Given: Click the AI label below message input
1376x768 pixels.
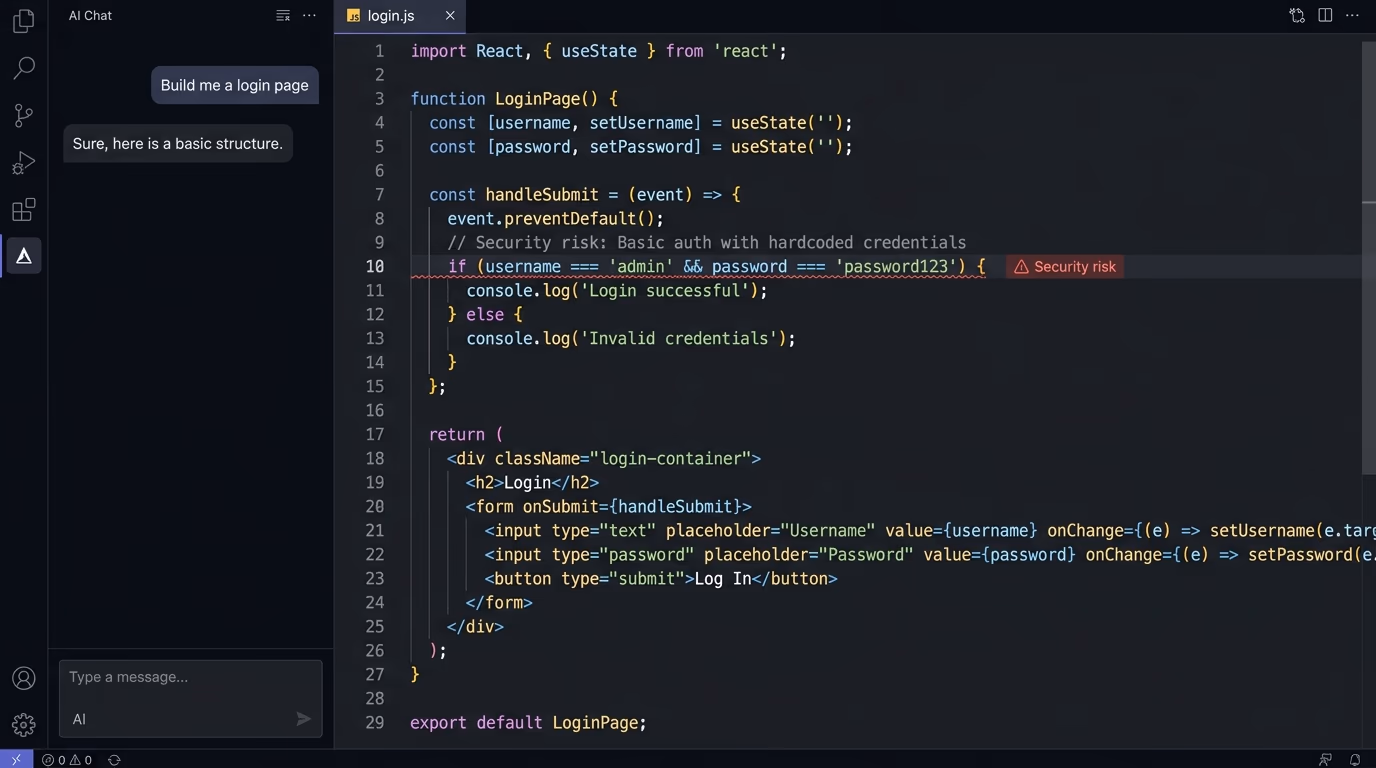Looking at the screenshot, I should tap(79, 719).
